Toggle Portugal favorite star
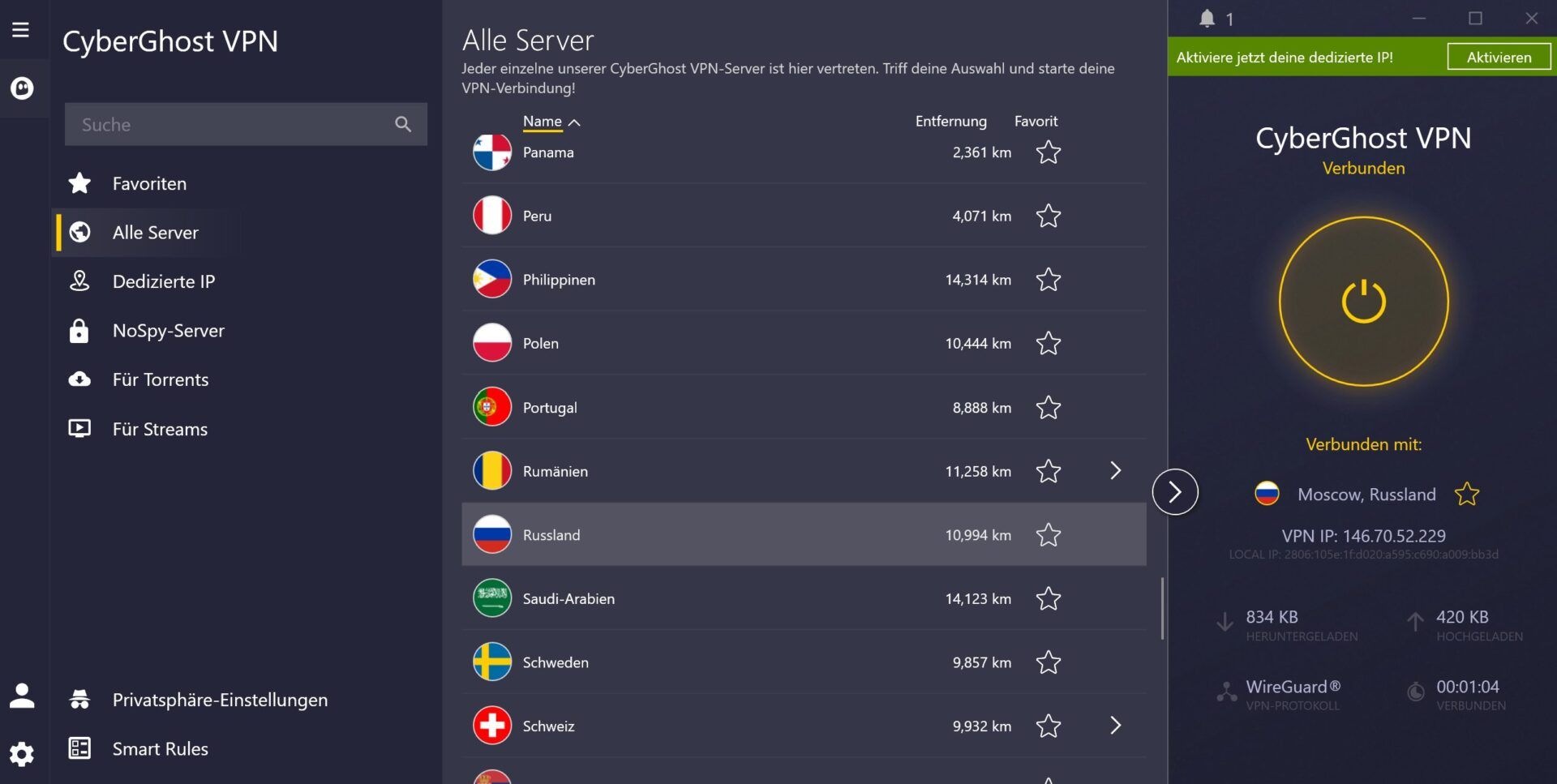 coord(1049,407)
